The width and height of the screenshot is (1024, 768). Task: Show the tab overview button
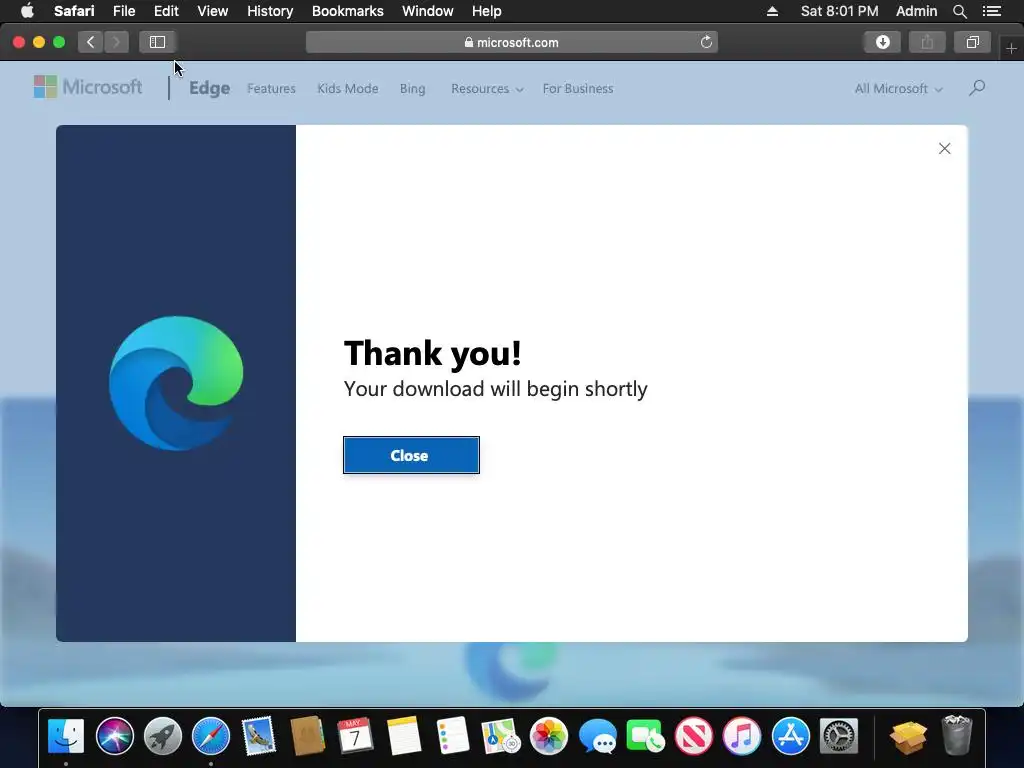click(x=972, y=42)
